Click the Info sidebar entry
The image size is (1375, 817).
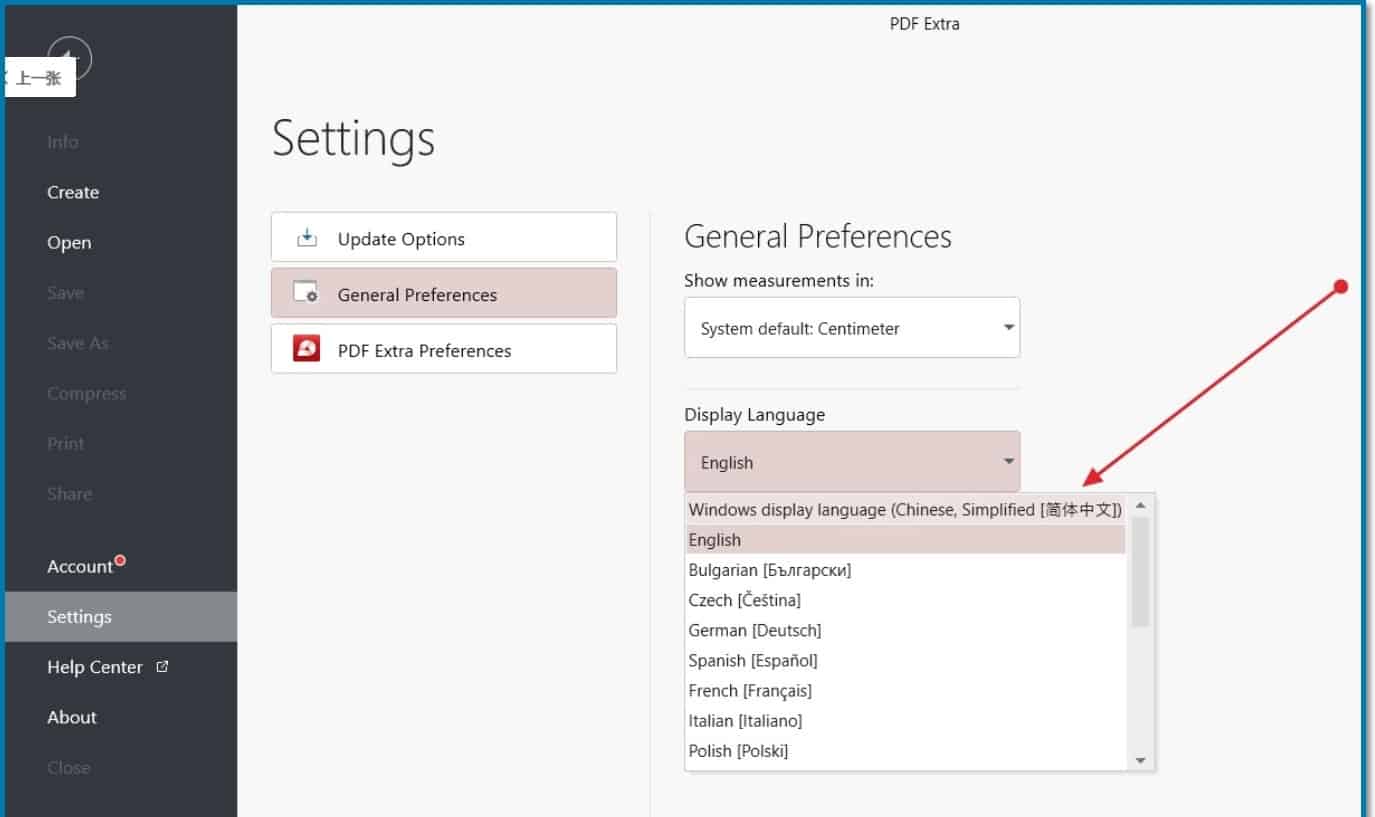click(x=62, y=142)
